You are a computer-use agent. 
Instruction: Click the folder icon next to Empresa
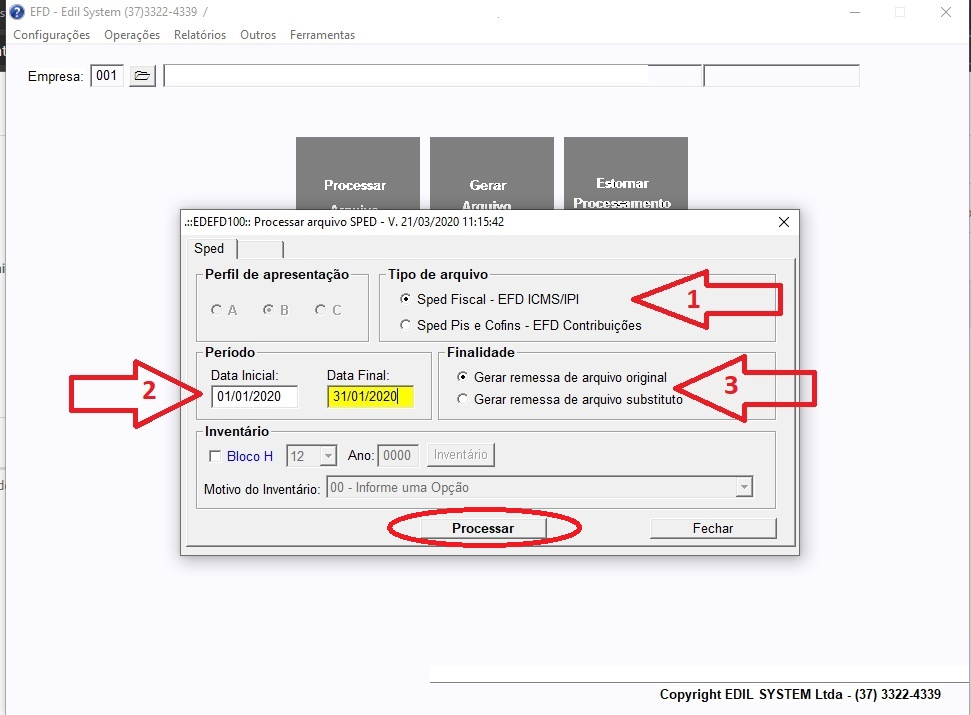(x=142, y=76)
